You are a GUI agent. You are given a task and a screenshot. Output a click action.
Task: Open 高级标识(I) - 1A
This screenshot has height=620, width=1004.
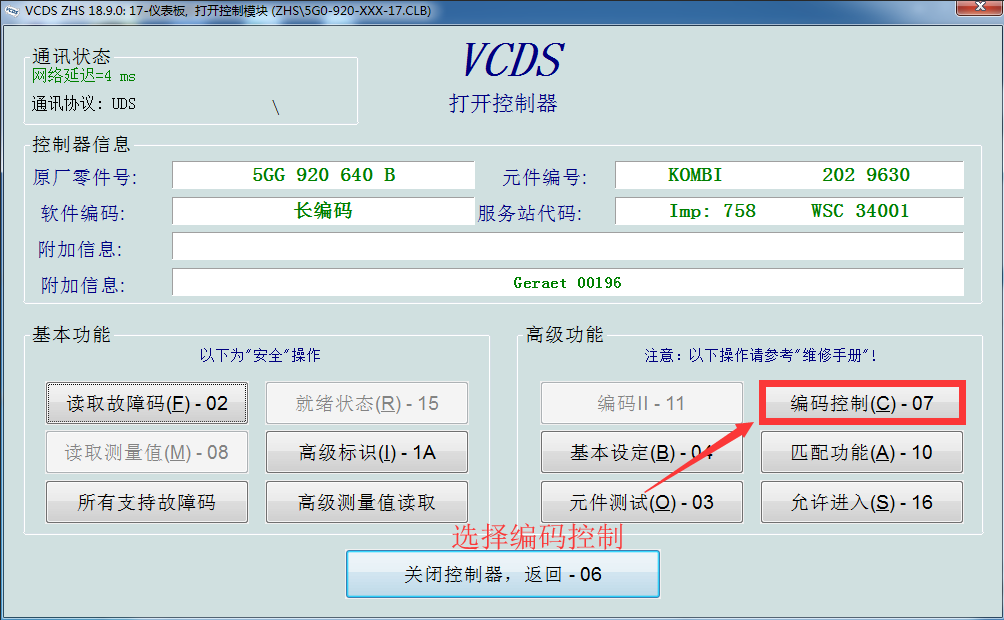pyautogui.click(x=367, y=453)
